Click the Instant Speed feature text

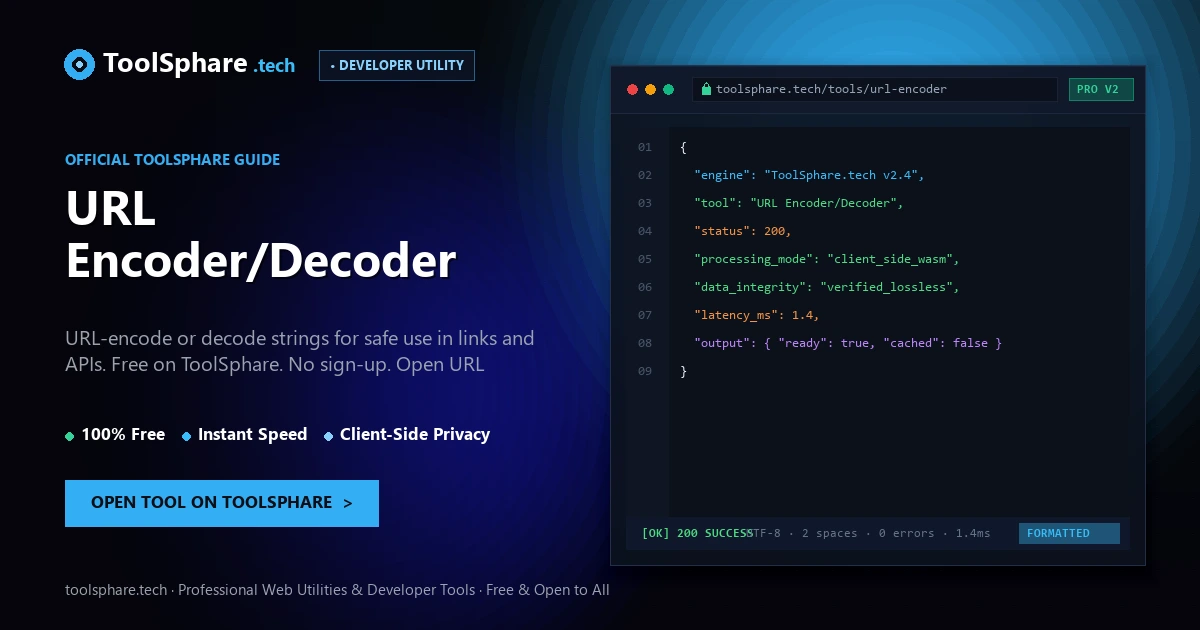click(x=253, y=434)
